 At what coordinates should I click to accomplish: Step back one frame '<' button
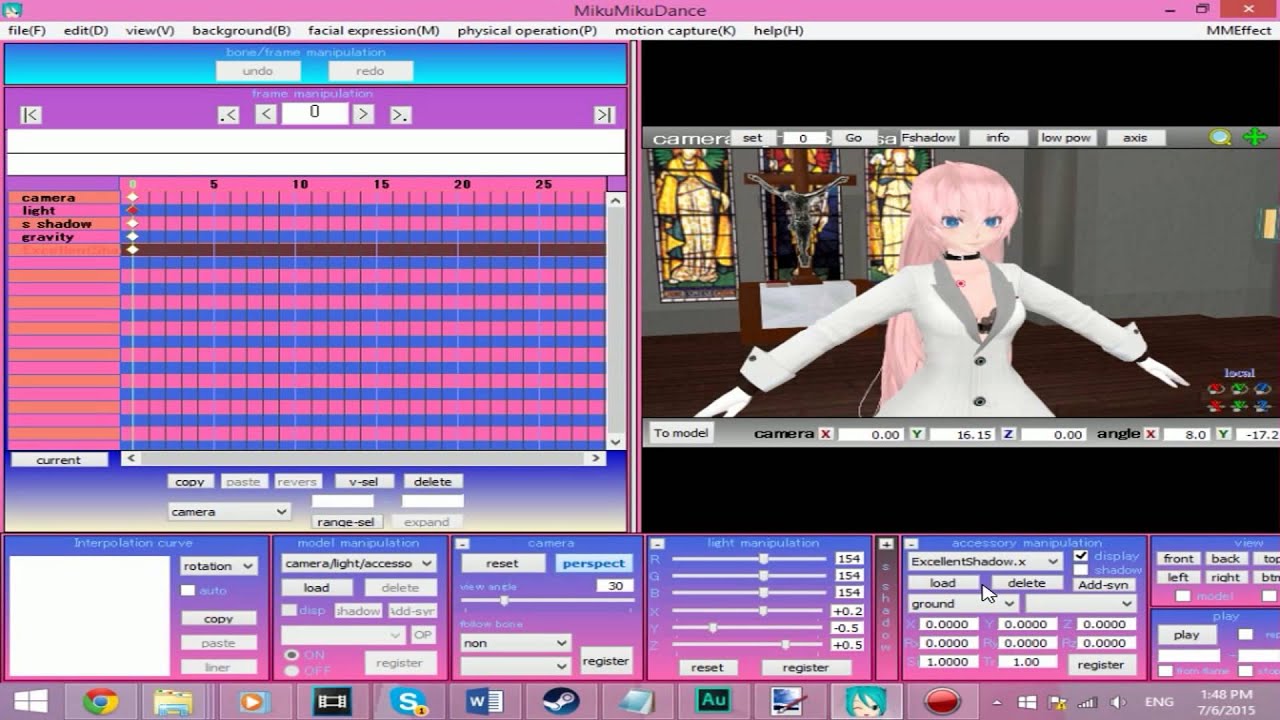tap(265, 114)
